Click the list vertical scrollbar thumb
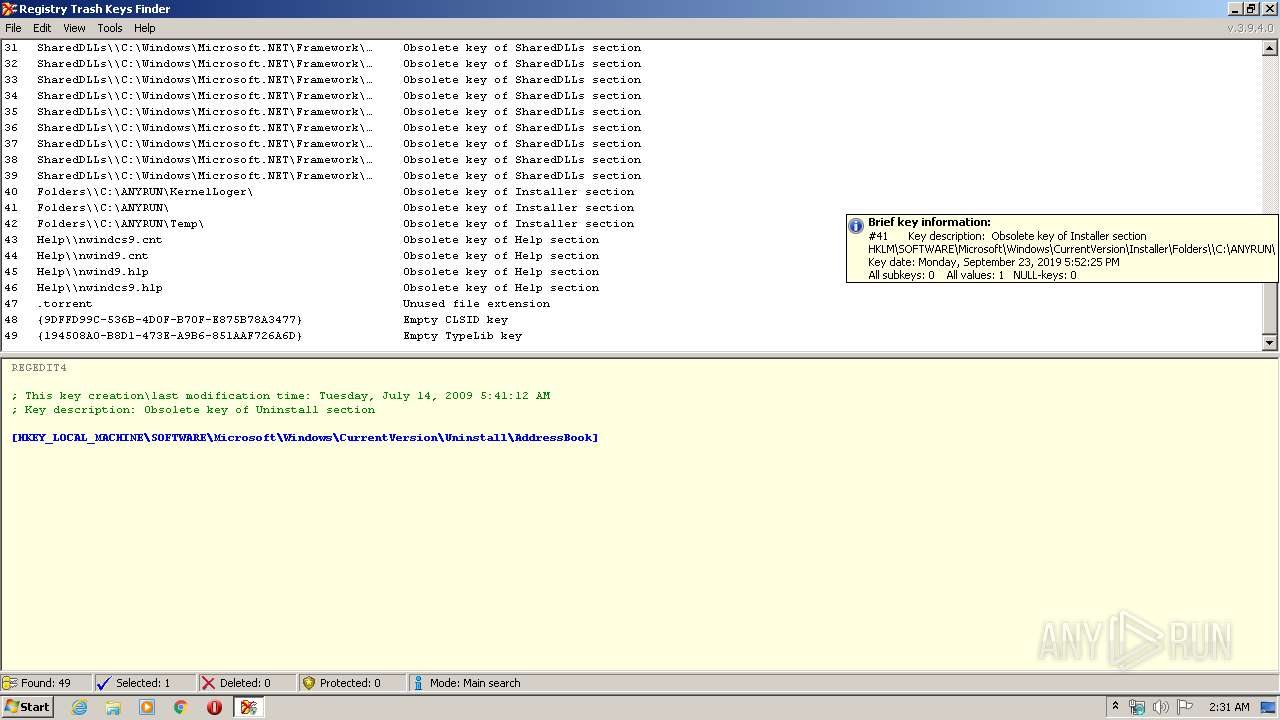 click(x=1270, y=307)
